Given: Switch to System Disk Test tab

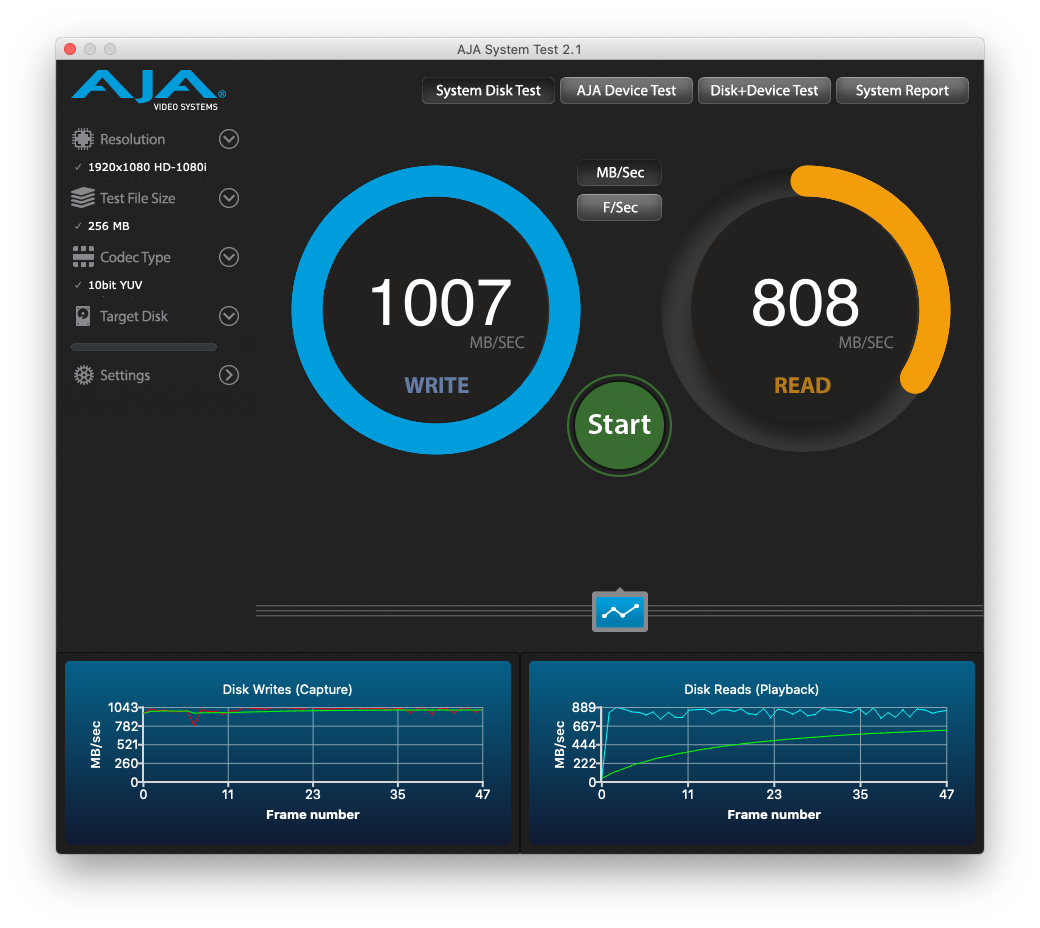Looking at the screenshot, I should [x=488, y=91].
